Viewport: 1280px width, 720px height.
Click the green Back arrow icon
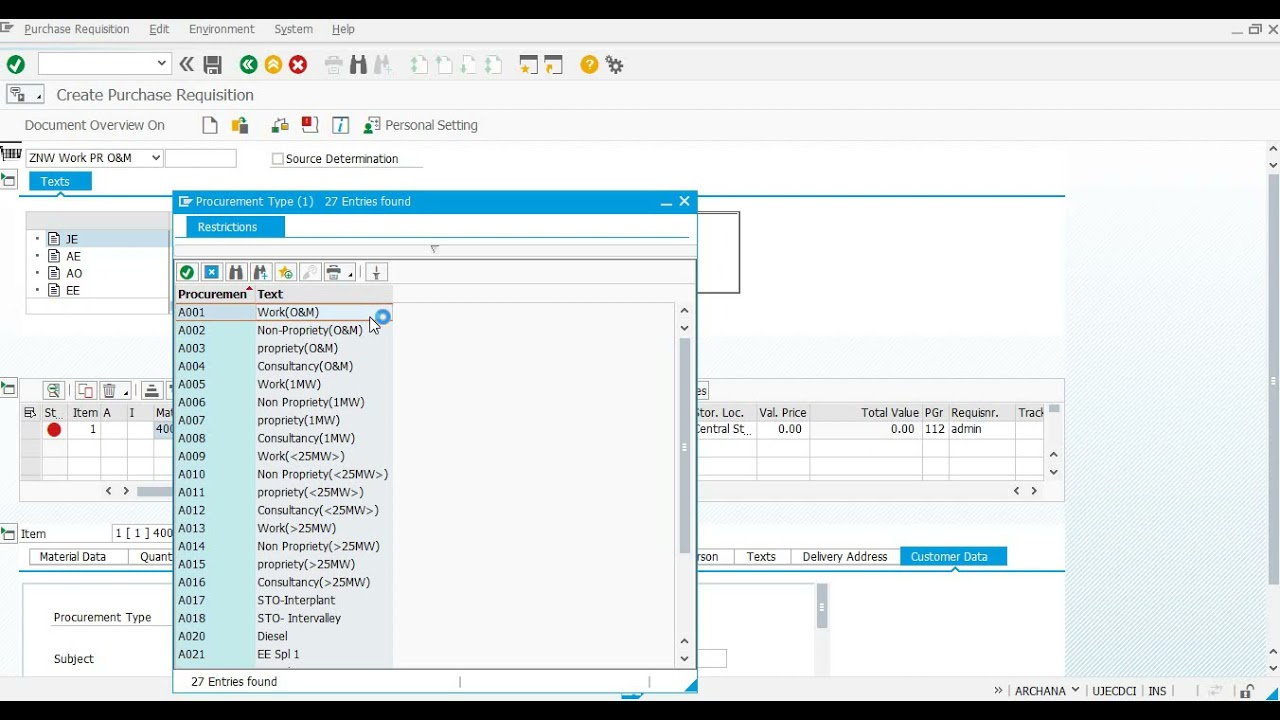[248, 65]
